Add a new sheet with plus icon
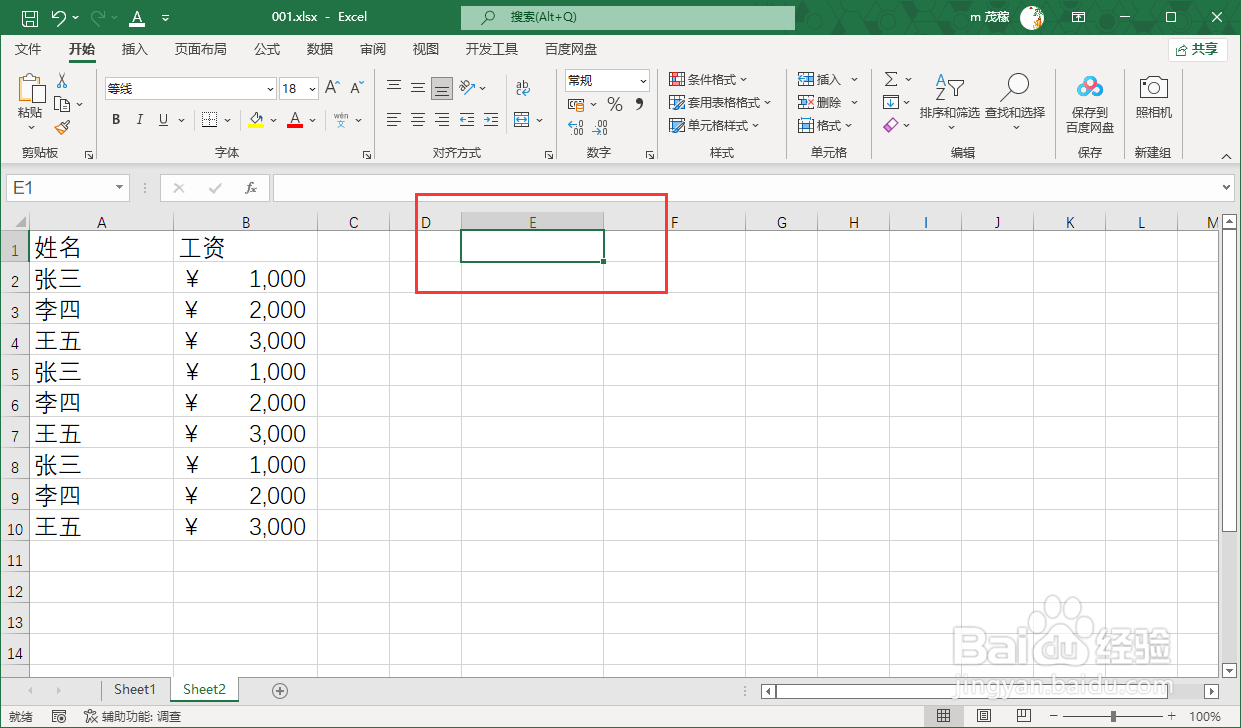 pos(280,690)
